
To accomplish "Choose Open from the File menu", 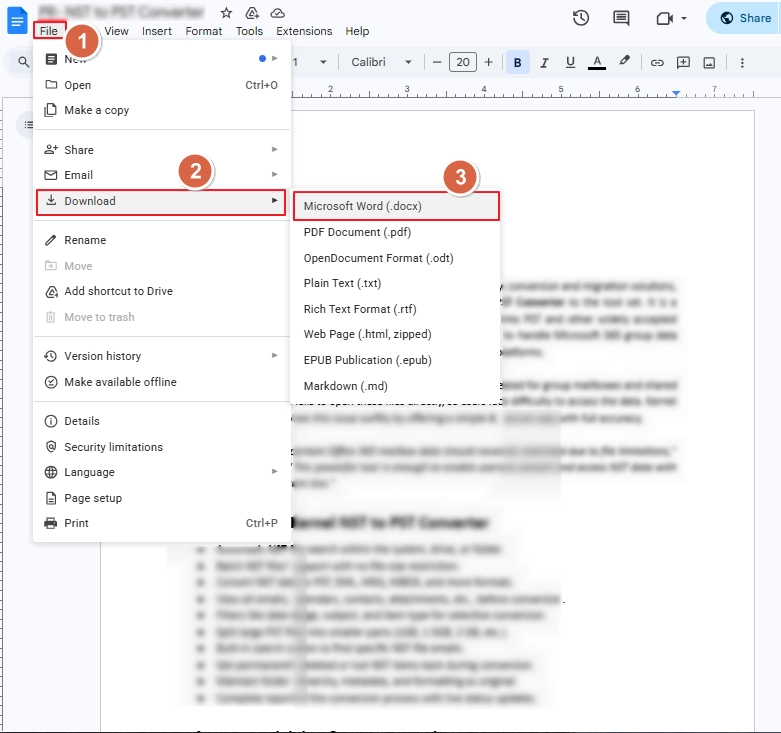I will point(162,85).
